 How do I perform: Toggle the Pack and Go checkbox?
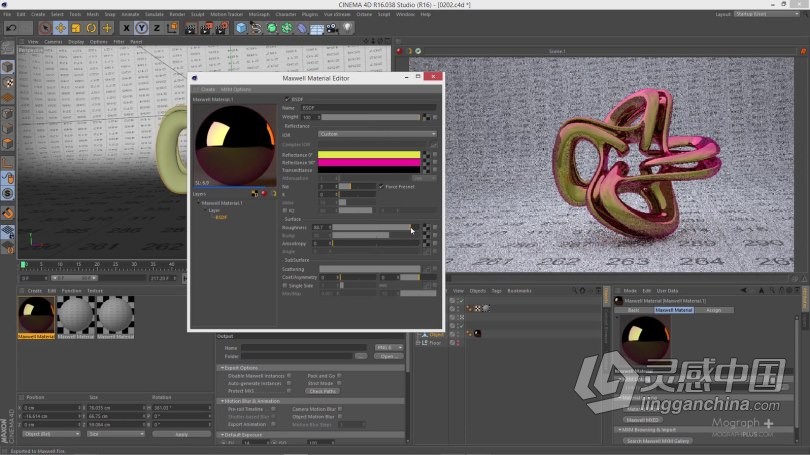coord(339,375)
